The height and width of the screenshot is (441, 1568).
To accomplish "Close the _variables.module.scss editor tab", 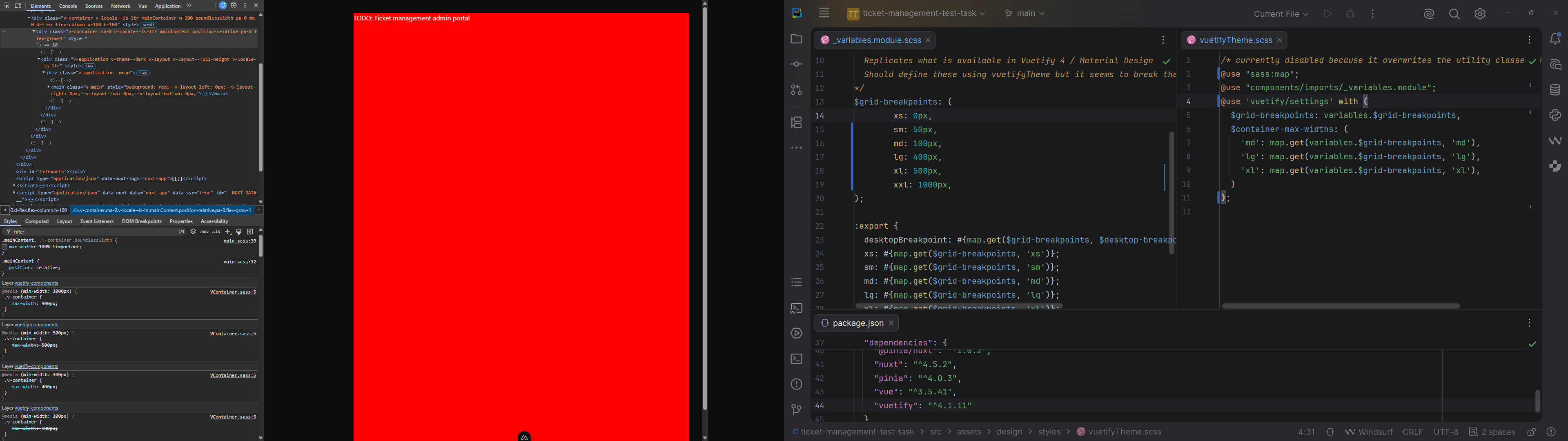I will [x=928, y=40].
